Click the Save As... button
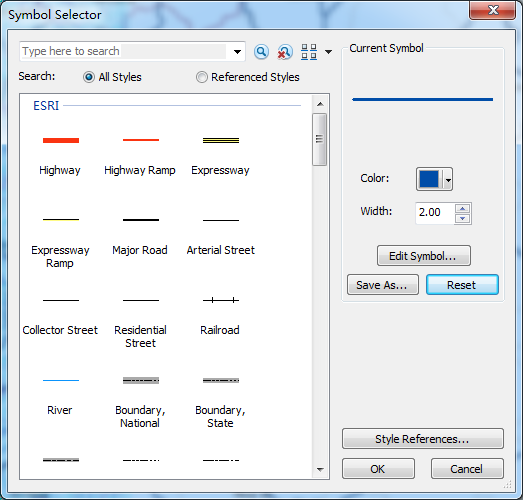This screenshot has height=500, width=523. [x=383, y=285]
